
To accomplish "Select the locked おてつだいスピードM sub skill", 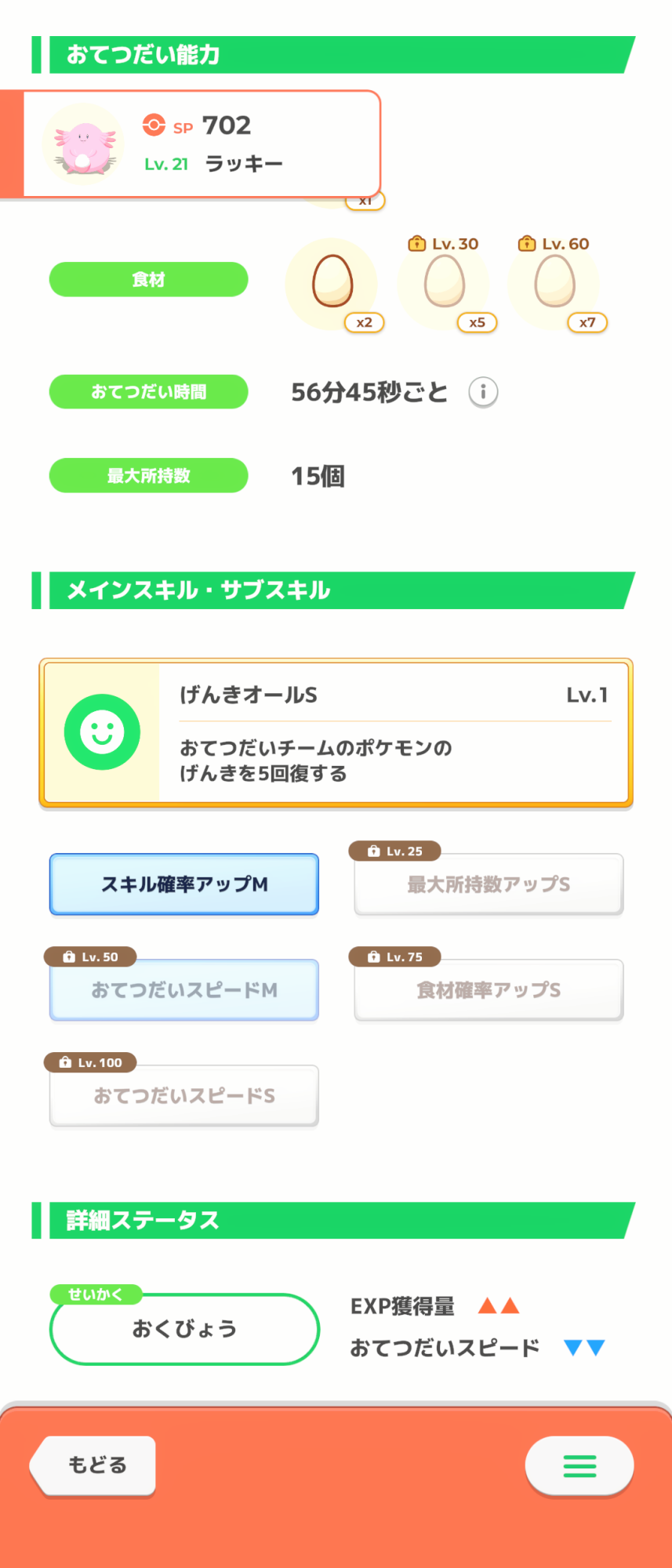I will [x=184, y=990].
